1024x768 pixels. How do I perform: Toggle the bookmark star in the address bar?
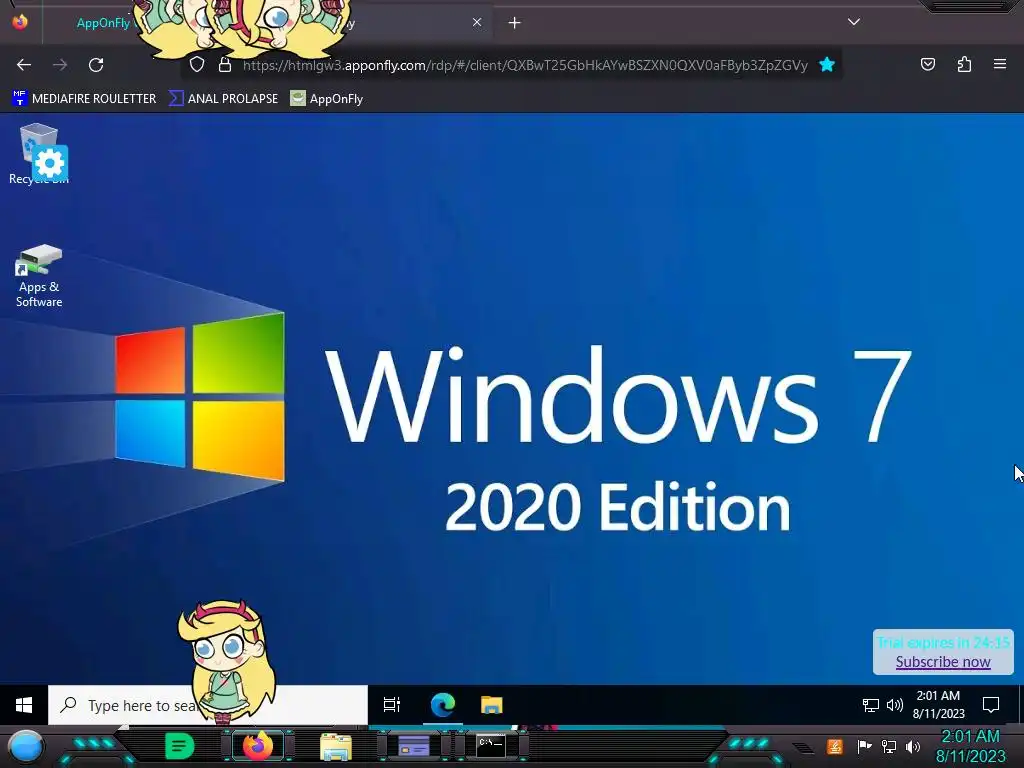click(827, 65)
